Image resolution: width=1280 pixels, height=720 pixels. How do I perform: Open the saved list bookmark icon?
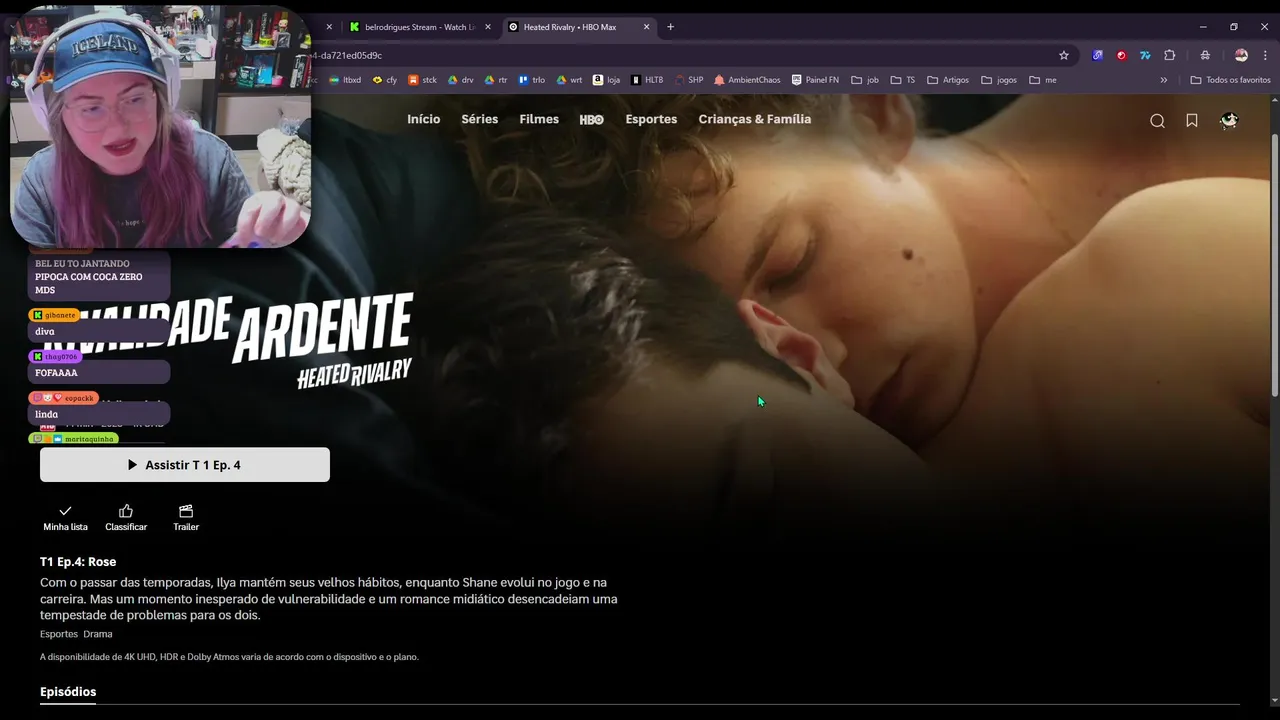pyautogui.click(x=1192, y=121)
